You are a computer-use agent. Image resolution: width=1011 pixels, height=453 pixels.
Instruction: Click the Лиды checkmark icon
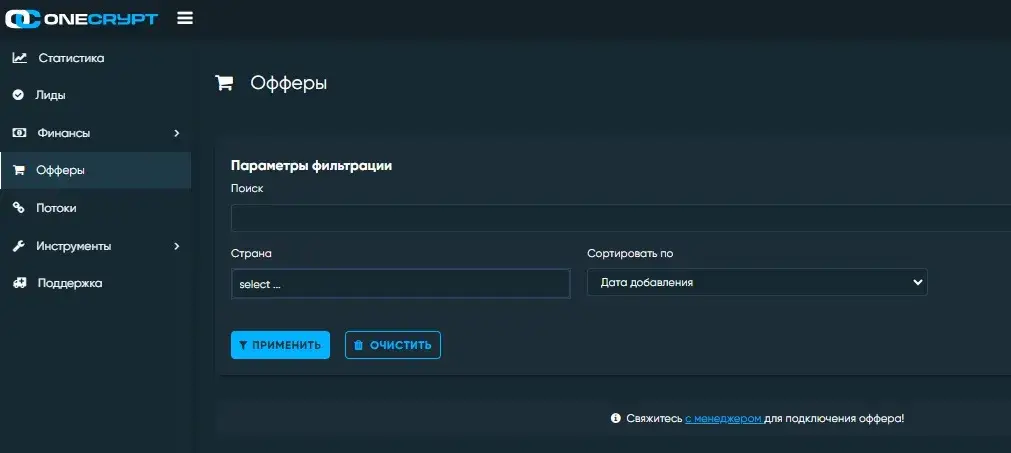click(x=19, y=95)
